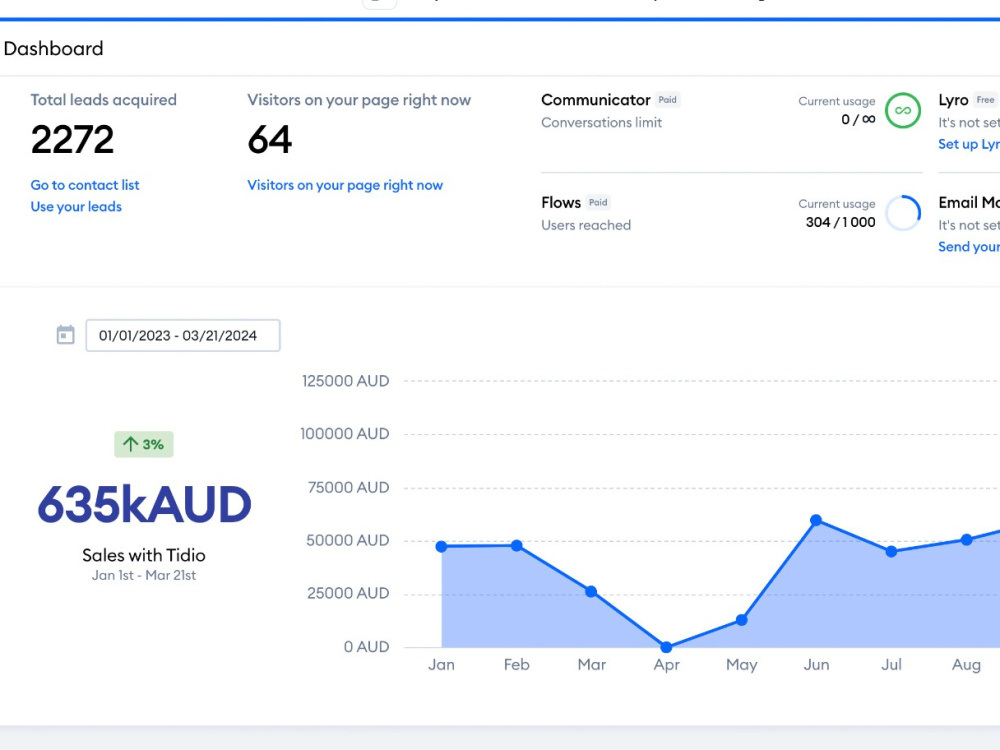Select the Mar data point on the chart
The height and width of the screenshot is (750, 1000).
(591, 592)
